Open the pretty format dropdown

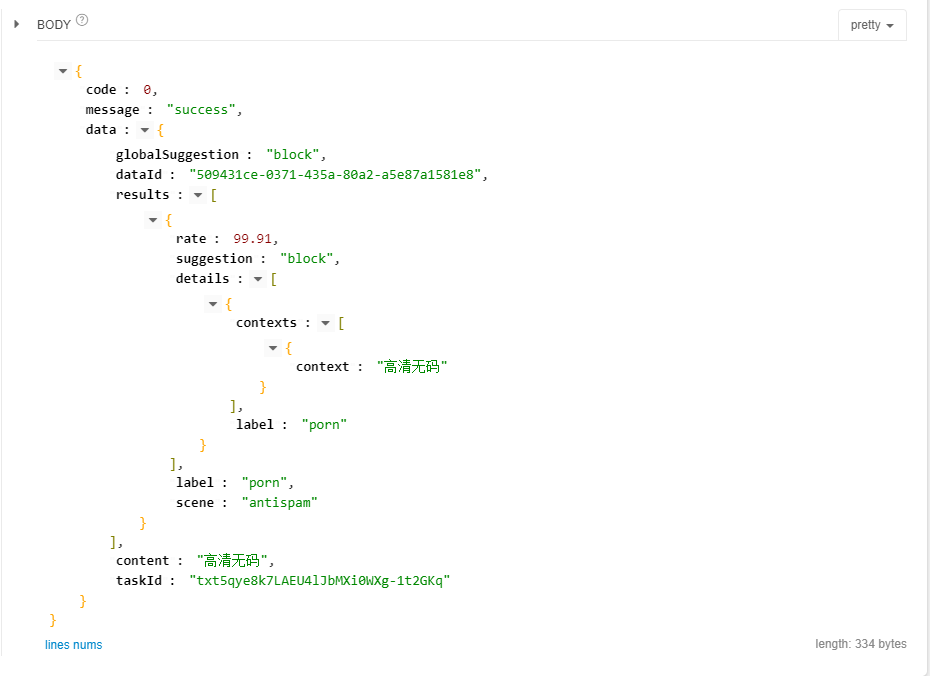pos(872,25)
